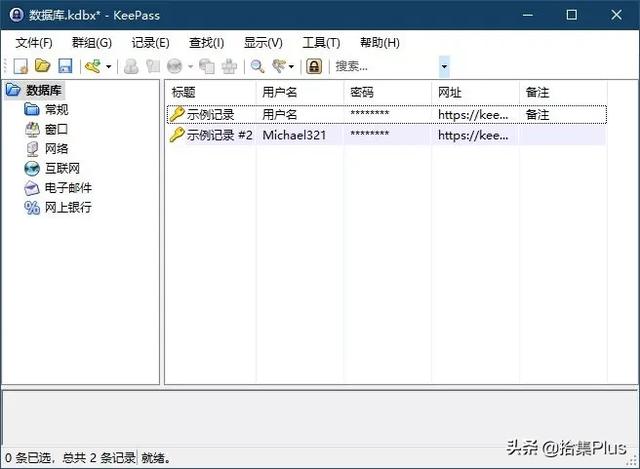Click the Perform auto-type icon

[x=229, y=66]
